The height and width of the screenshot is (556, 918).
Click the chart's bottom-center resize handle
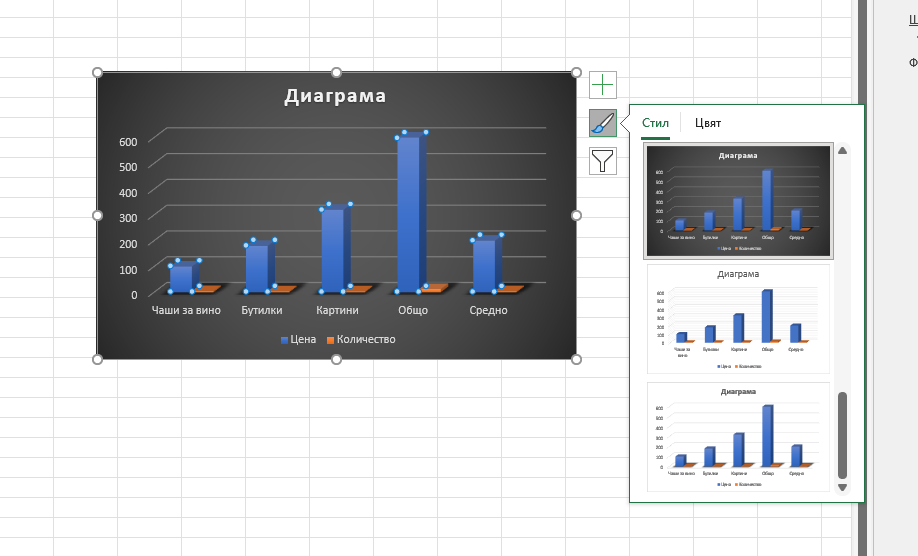point(336,359)
